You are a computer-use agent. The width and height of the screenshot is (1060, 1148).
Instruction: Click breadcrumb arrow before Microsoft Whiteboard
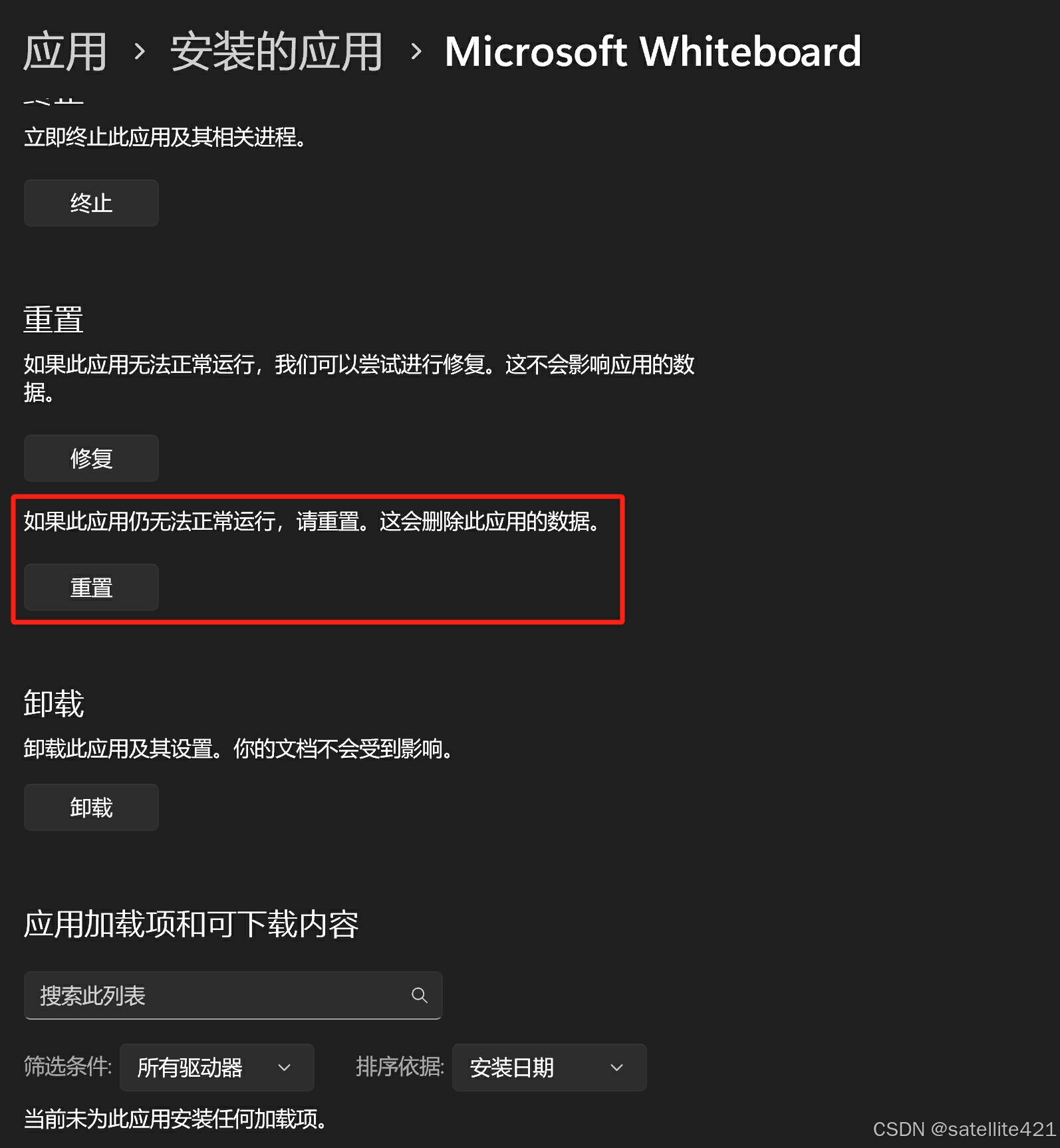tap(416, 51)
